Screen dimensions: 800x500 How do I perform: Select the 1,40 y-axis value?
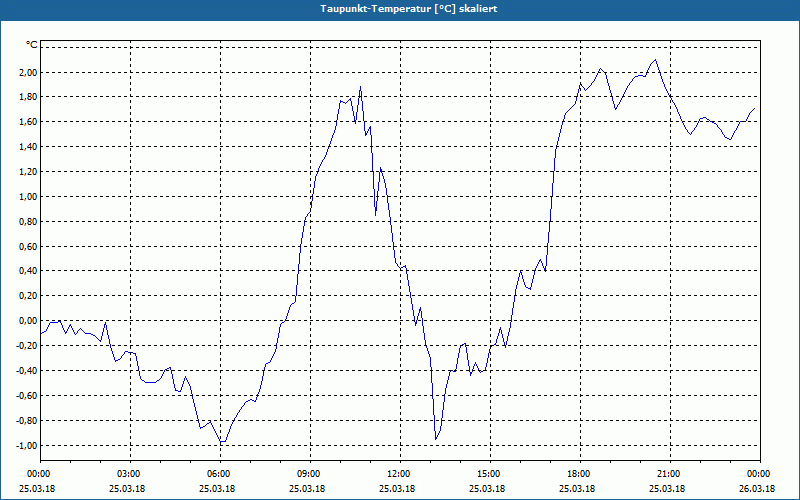click(x=29, y=147)
